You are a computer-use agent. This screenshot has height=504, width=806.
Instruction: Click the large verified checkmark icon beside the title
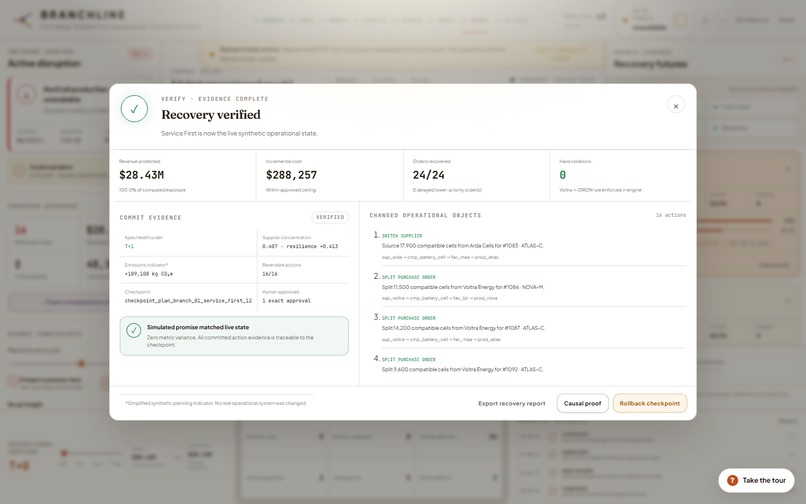(134, 109)
